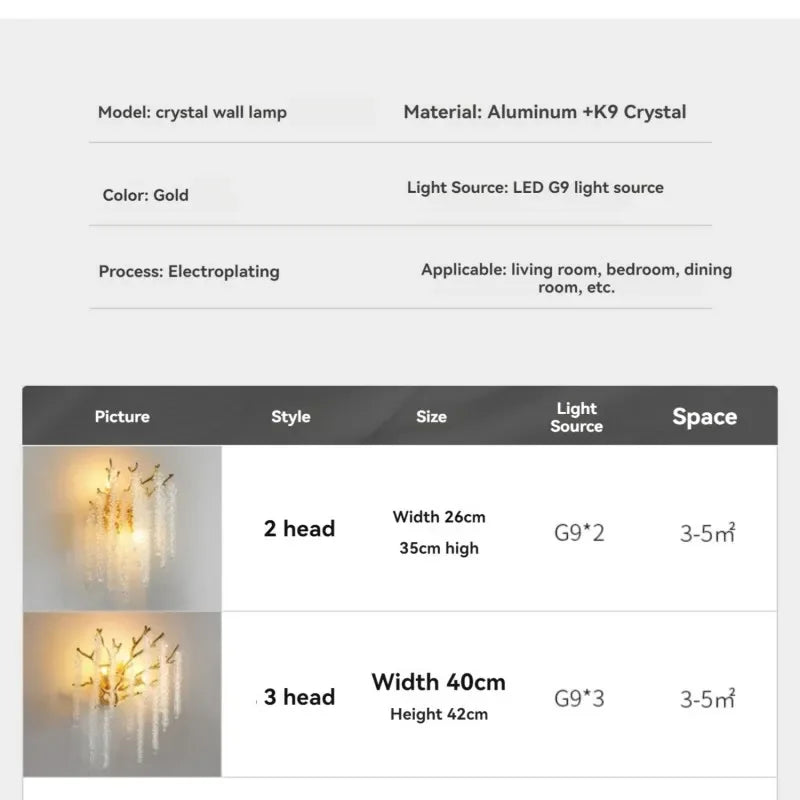Select the Picture column header
Screen dimensions: 800x800
click(x=122, y=417)
